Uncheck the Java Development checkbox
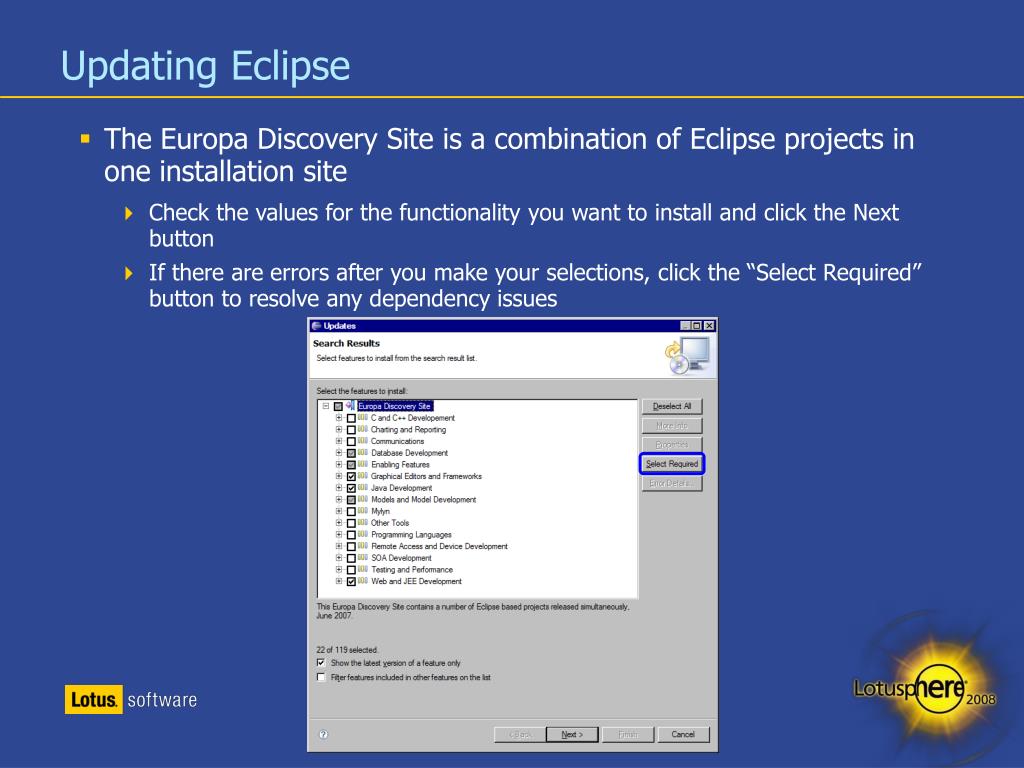 click(351, 488)
